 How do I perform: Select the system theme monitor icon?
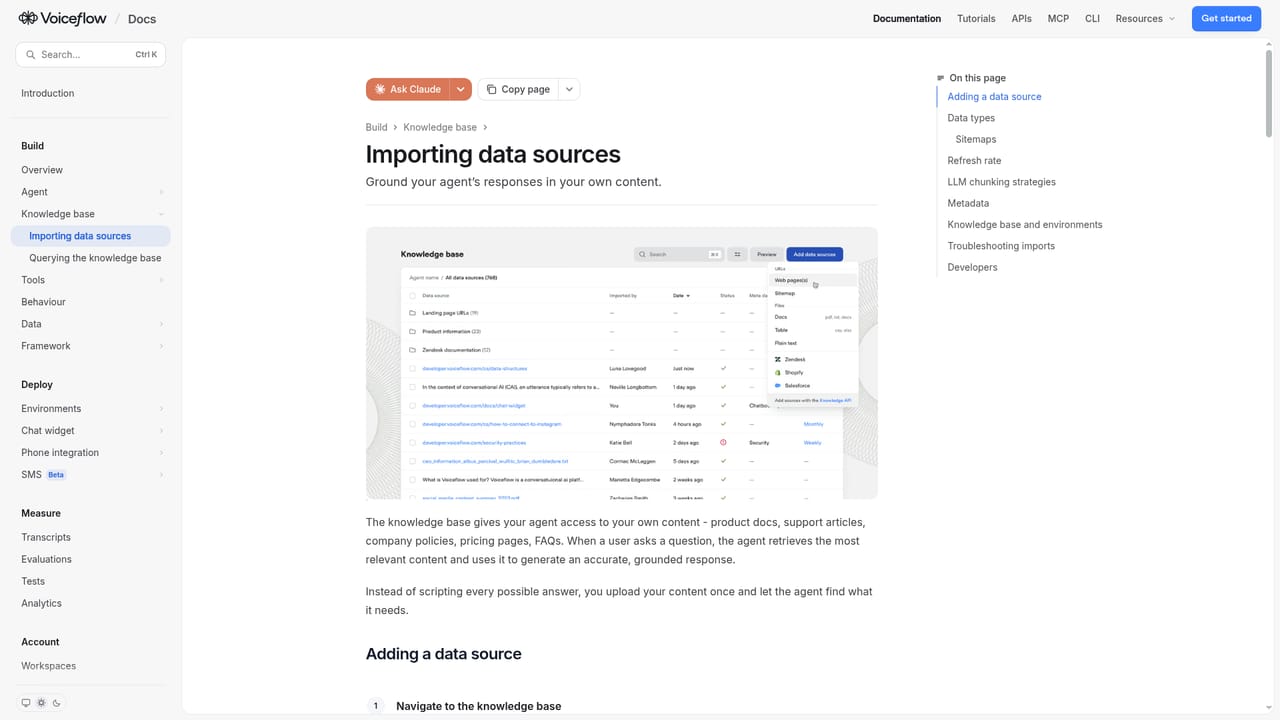click(x=26, y=703)
